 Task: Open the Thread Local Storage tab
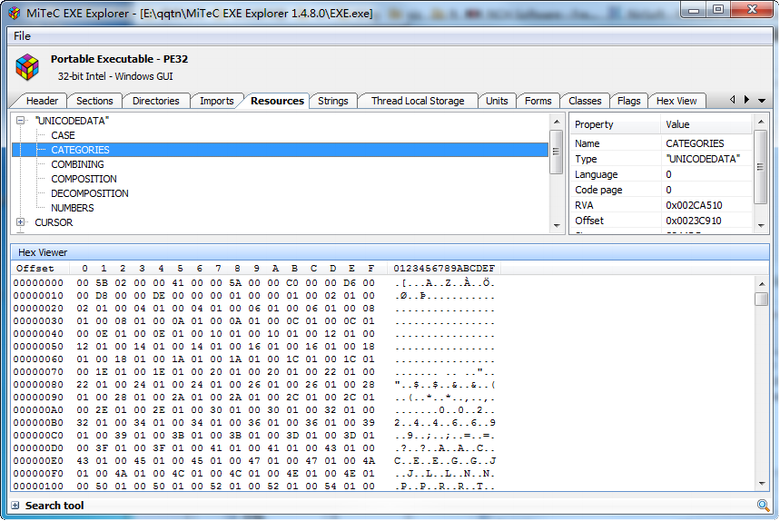(417, 101)
